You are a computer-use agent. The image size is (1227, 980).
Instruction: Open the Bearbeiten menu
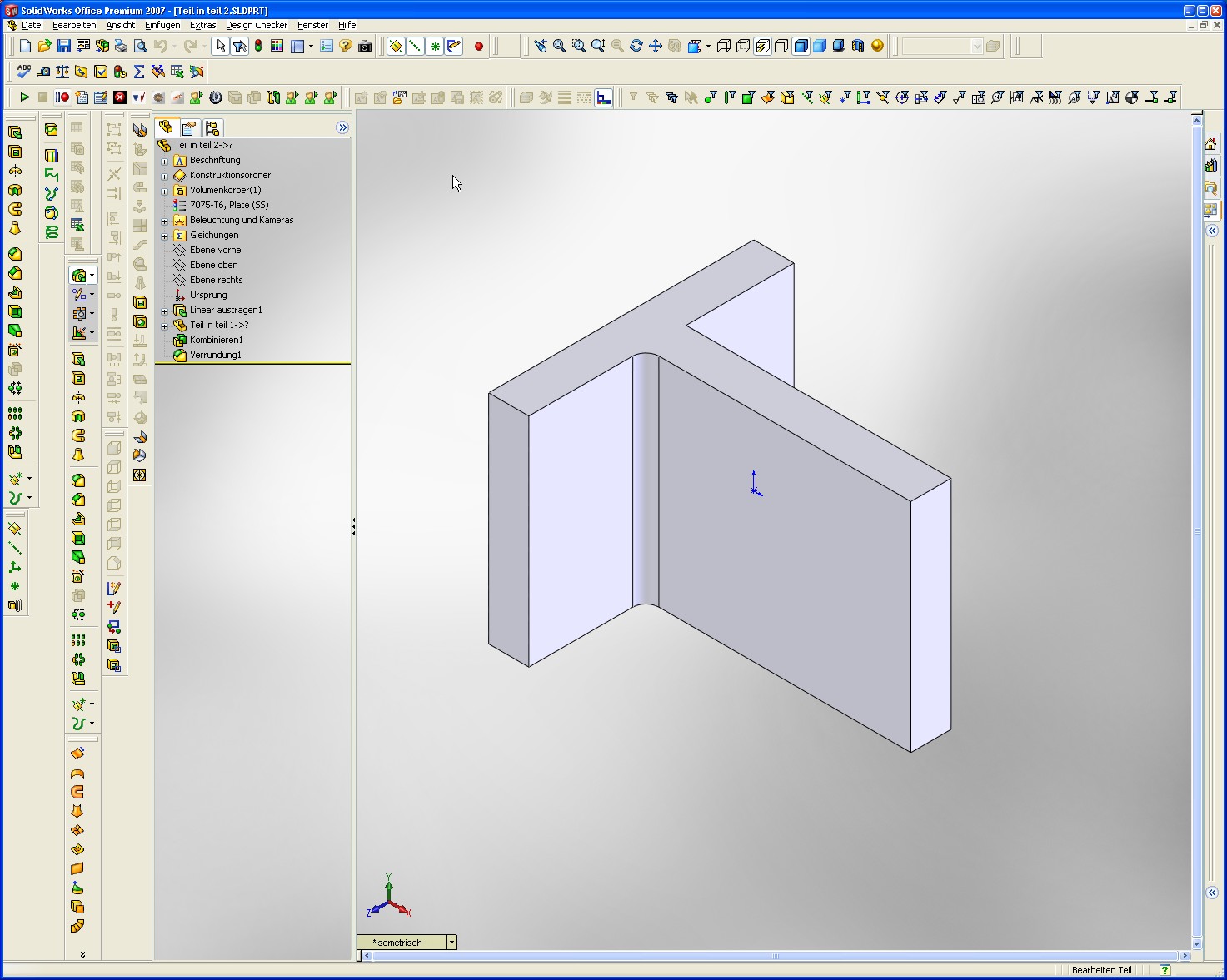[74, 25]
